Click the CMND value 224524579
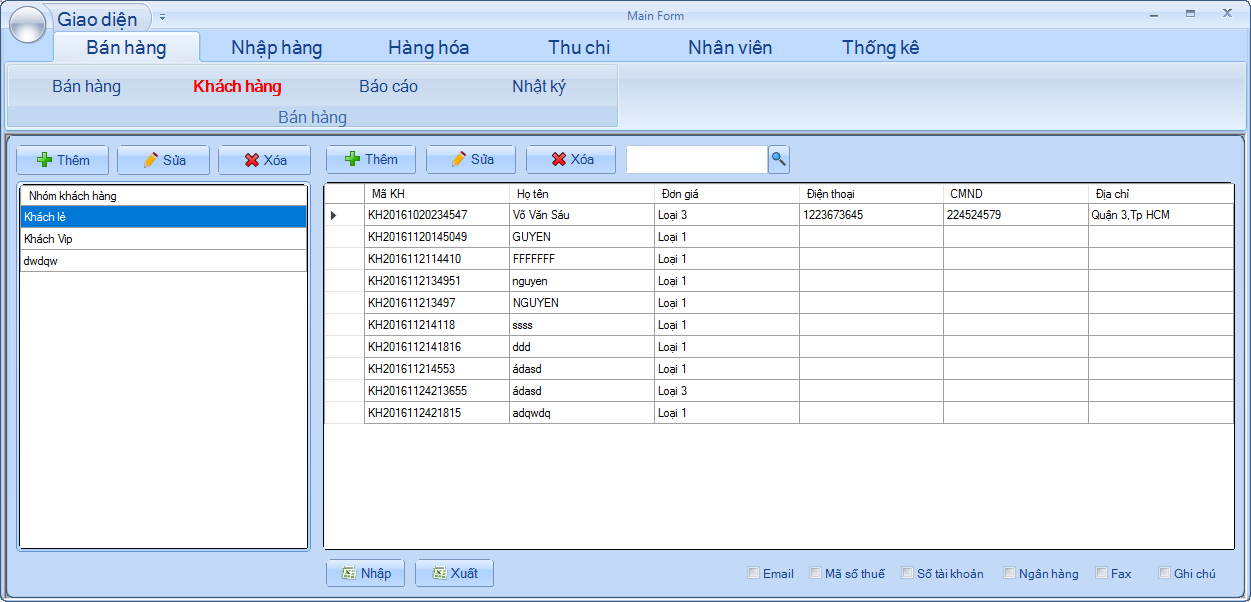The height and width of the screenshot is (602, 1251). [x=1016, y=215]
